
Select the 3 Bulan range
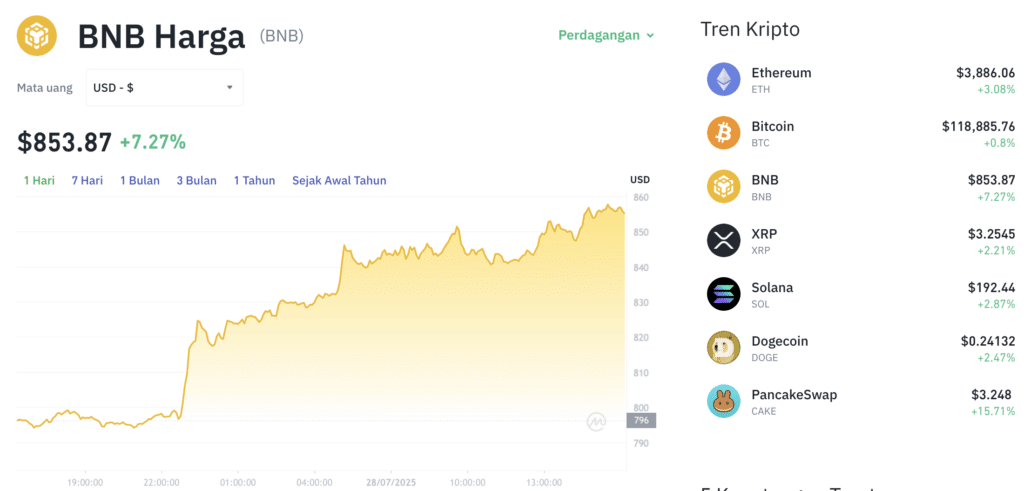(197, 181)
